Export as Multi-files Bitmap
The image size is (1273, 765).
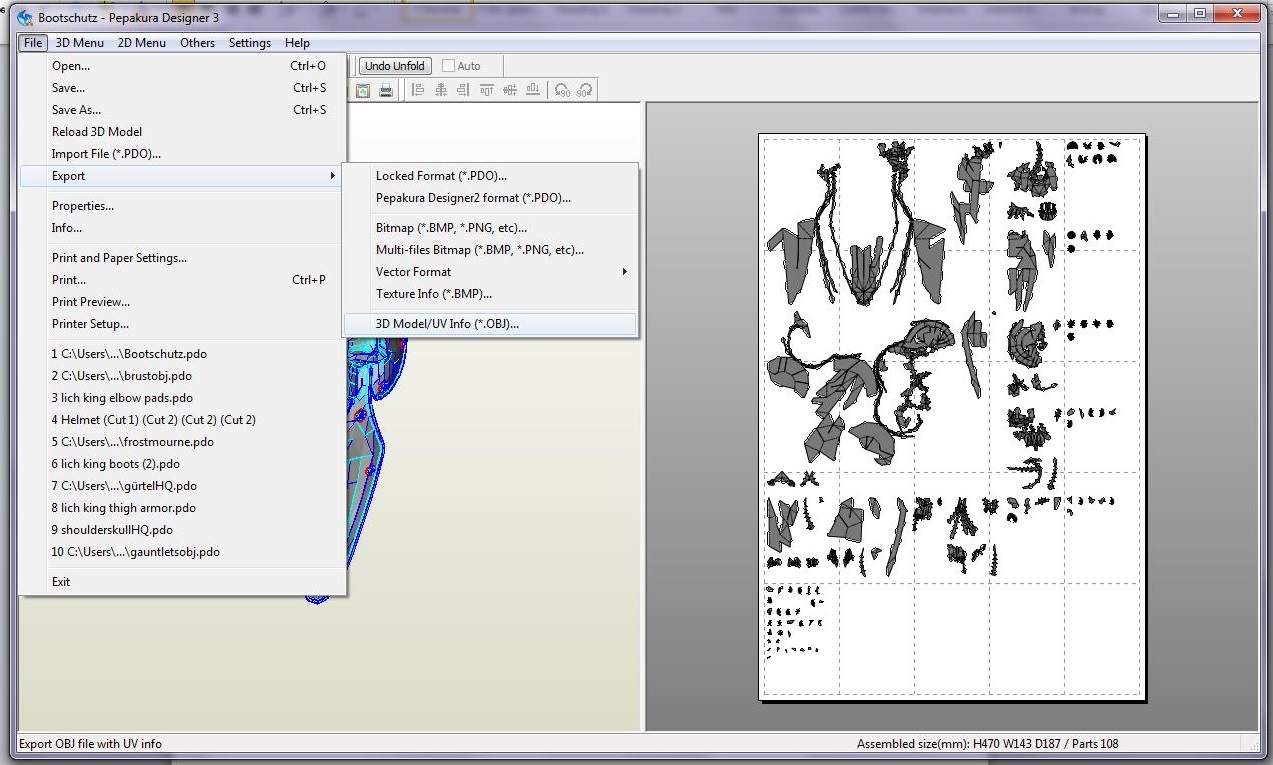coord(490,250)
